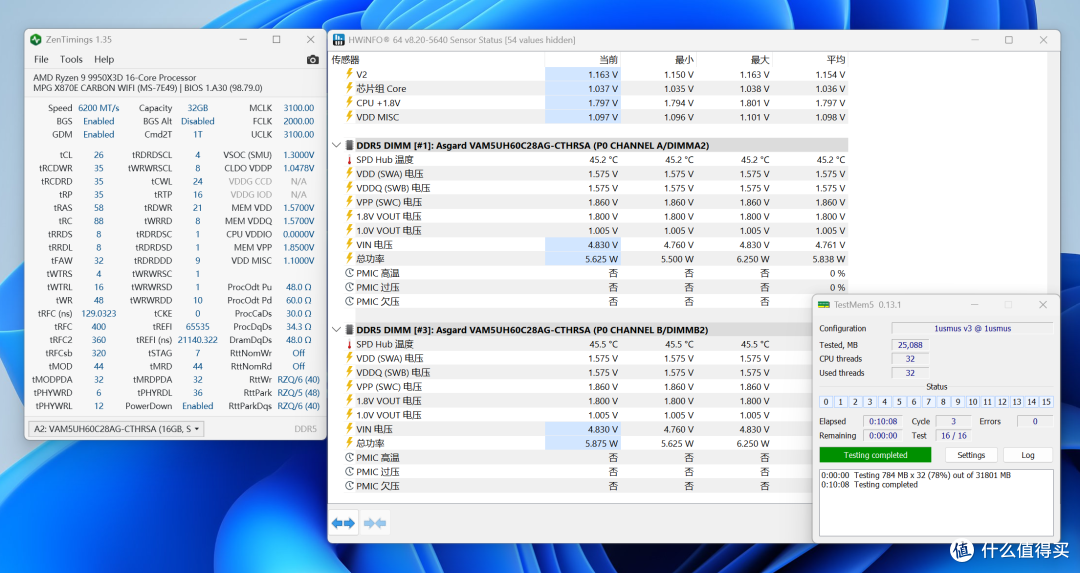Image resolution: width=1080 pixels, height=573 pixels.
Task: Open the Tools menu in ZenTimings
Action: click(x=71, y=60)
